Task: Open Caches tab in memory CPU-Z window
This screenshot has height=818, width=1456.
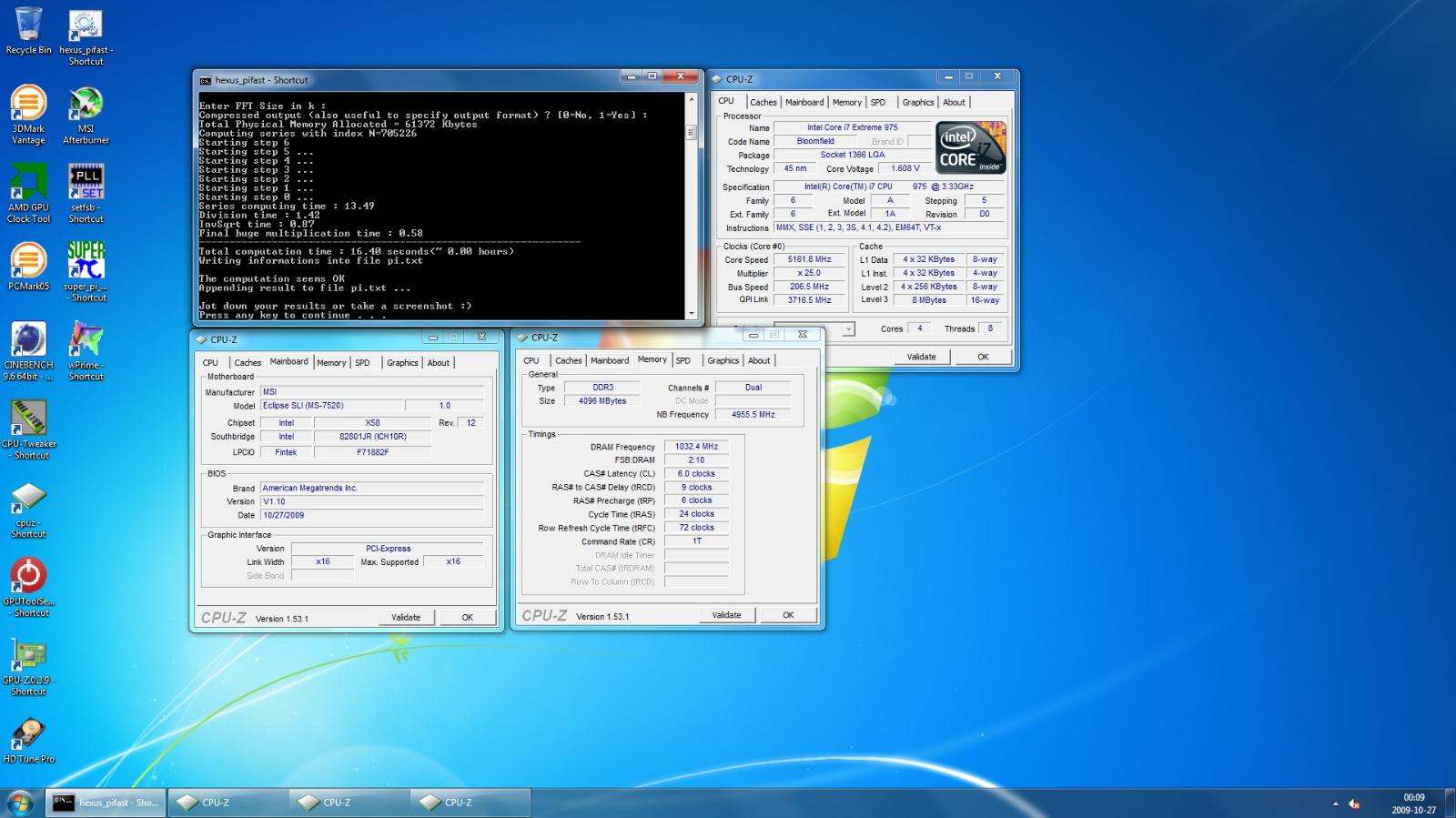Action: [x=569, y=360]
